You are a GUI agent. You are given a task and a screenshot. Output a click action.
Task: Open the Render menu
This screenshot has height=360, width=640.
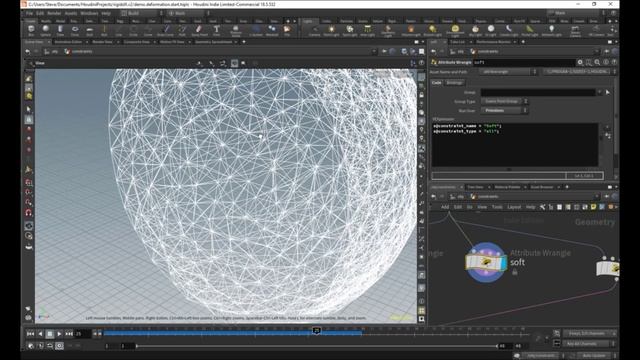pyautogui.click(x=54, y=13)
